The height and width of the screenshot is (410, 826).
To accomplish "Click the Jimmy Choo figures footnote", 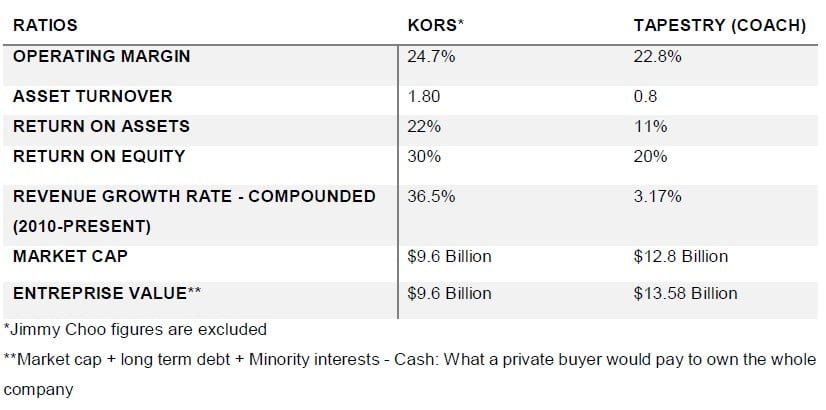I will coord(136,329).
